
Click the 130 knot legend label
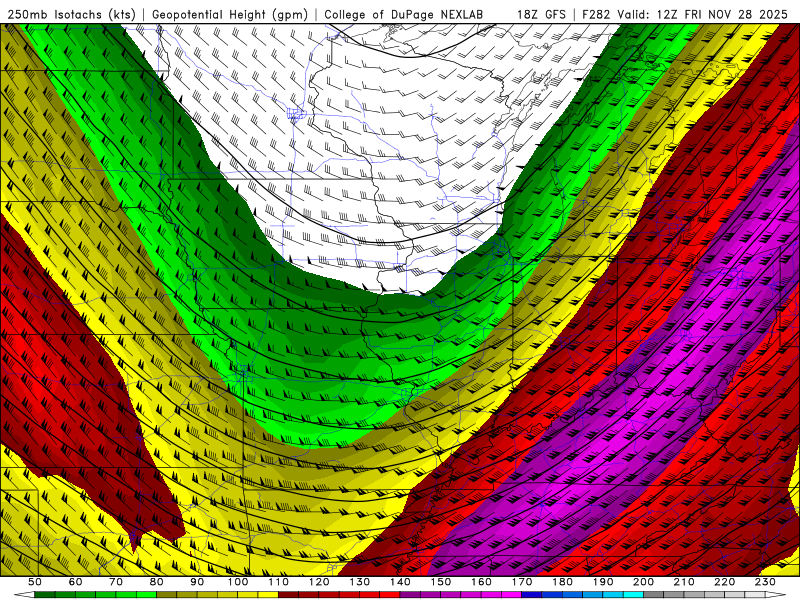coord(359,582)
